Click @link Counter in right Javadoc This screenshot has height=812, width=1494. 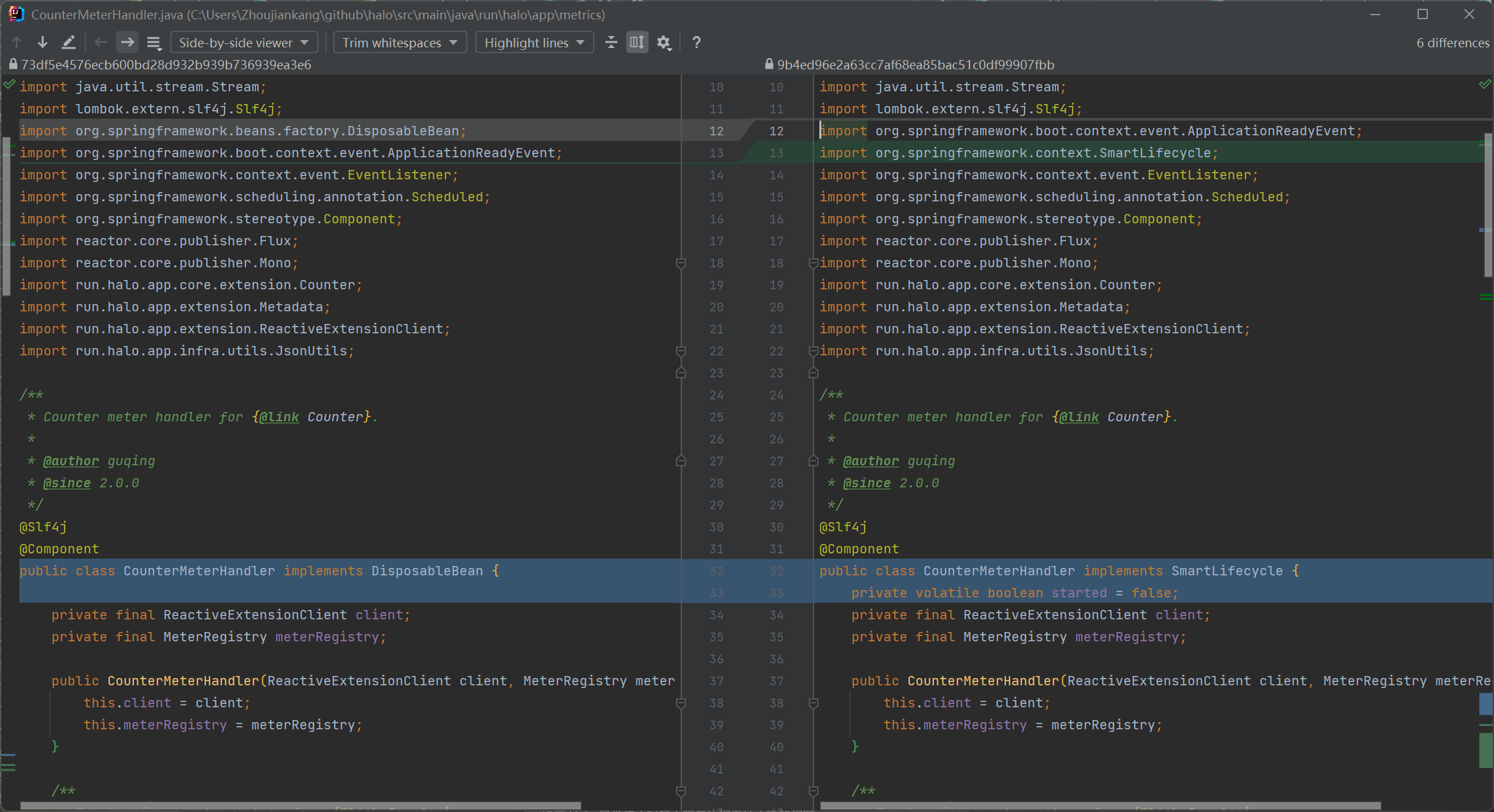pyautogui.click(x=1111, y=417)
